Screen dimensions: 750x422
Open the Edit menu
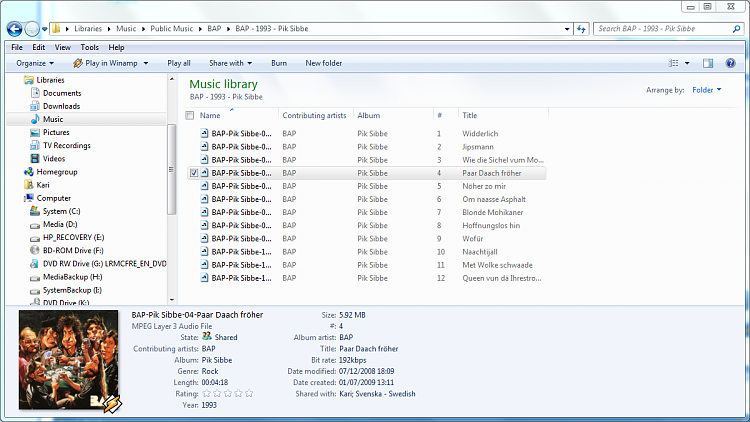tap(39, 47)
